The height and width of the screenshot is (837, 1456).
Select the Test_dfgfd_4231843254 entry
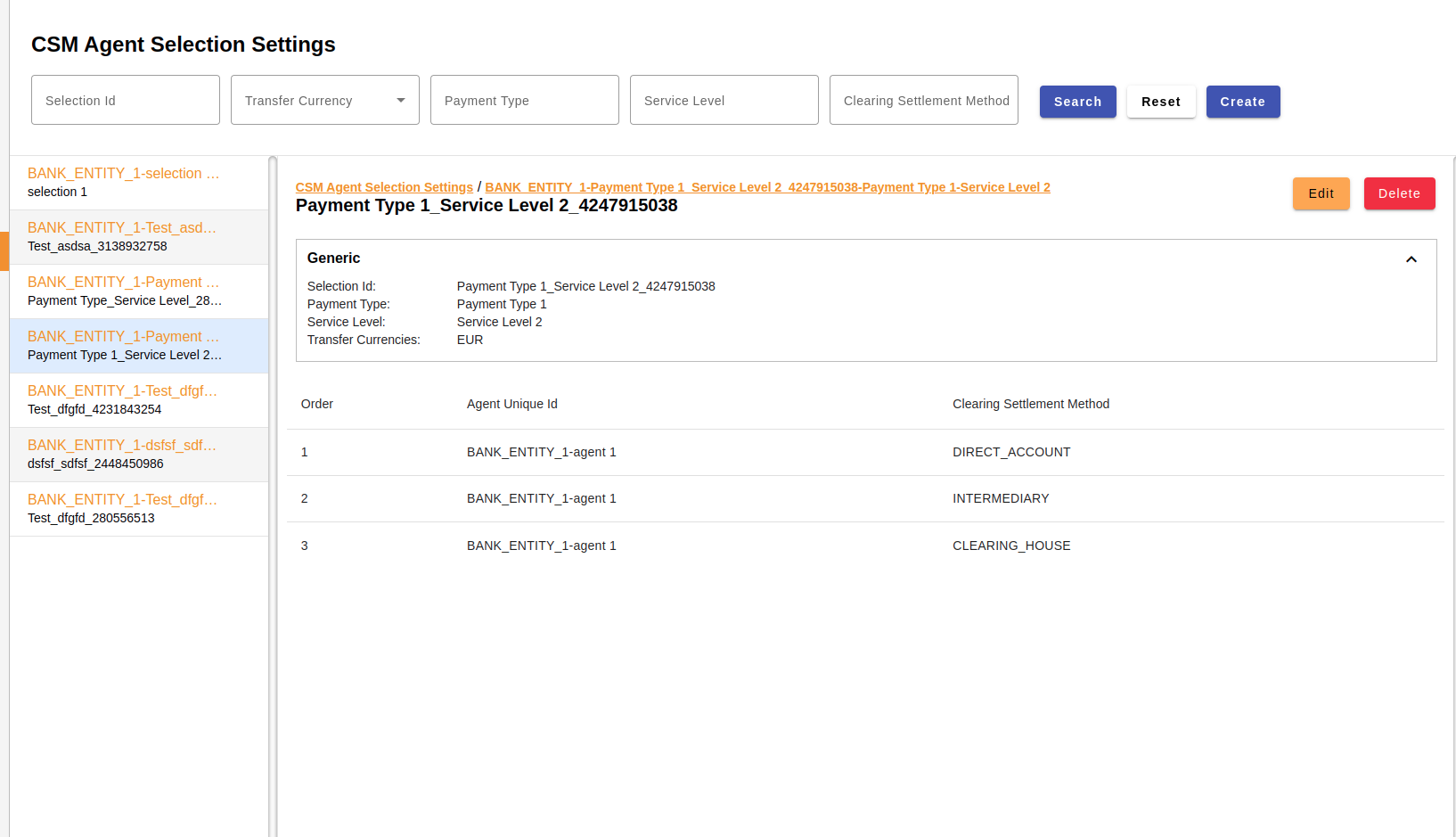(x=138, y=400)
